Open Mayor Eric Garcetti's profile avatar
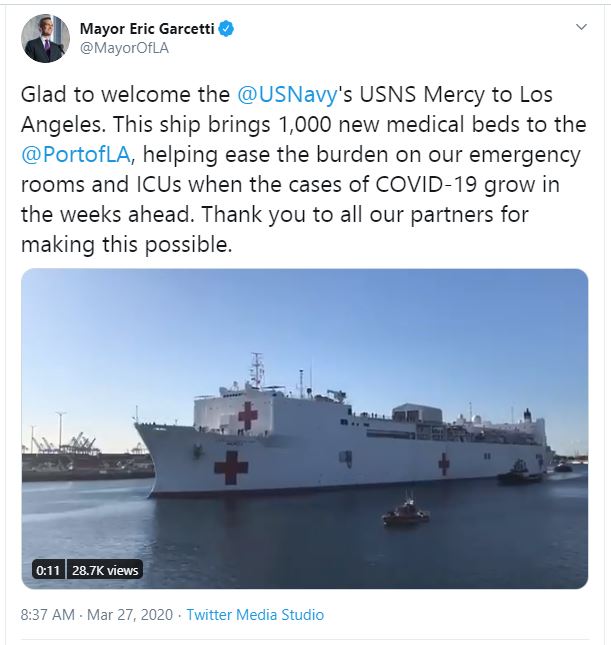The image size is (611, 645). click(x=45, y=38)
